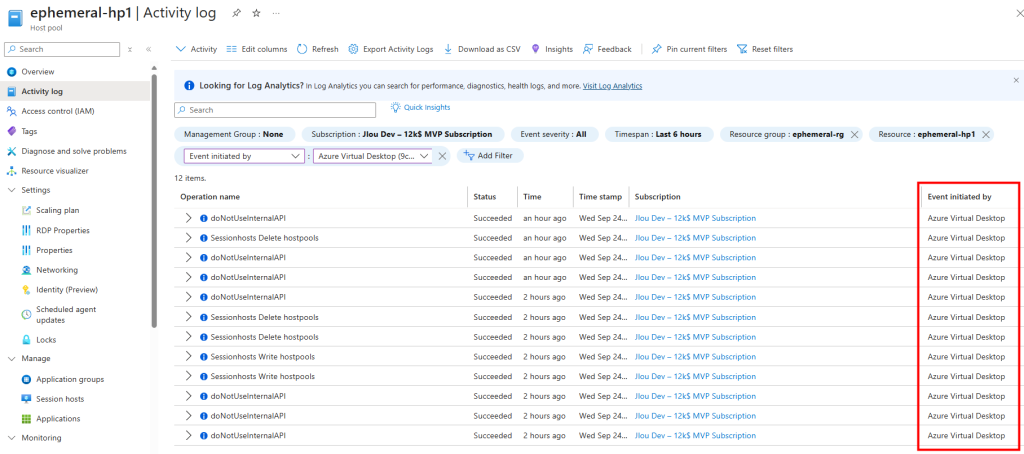Open Insights lightbulb in toolbar

coord(536,49)
